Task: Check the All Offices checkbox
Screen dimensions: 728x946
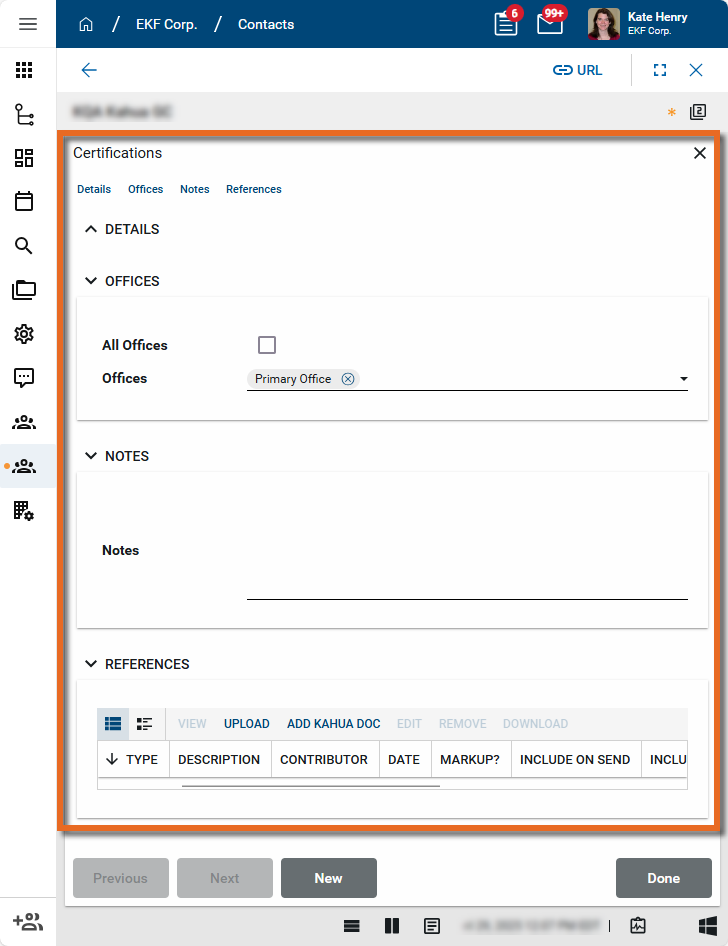Action: 267,345
